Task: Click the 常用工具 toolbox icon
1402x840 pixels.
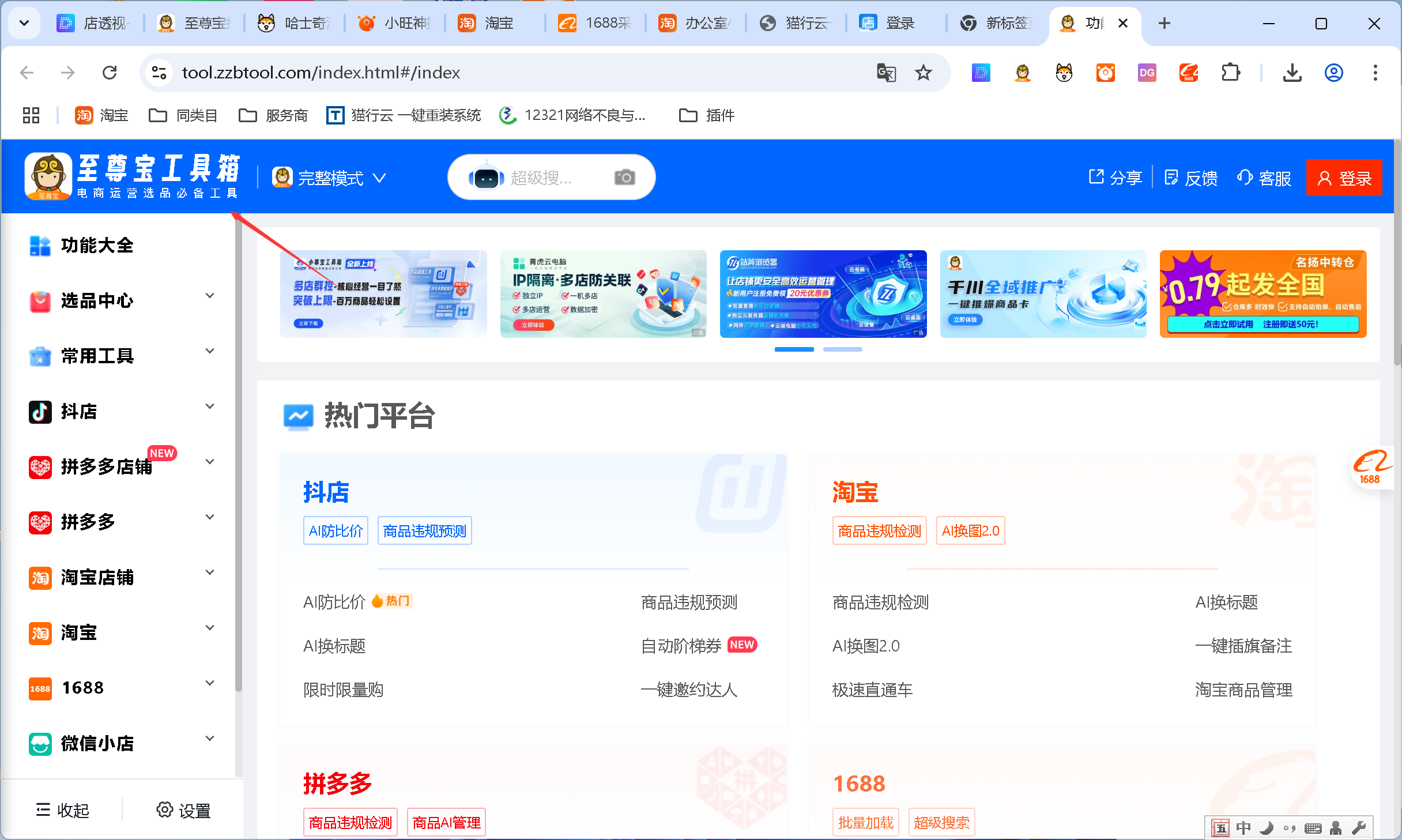Action: pos(40,356)
